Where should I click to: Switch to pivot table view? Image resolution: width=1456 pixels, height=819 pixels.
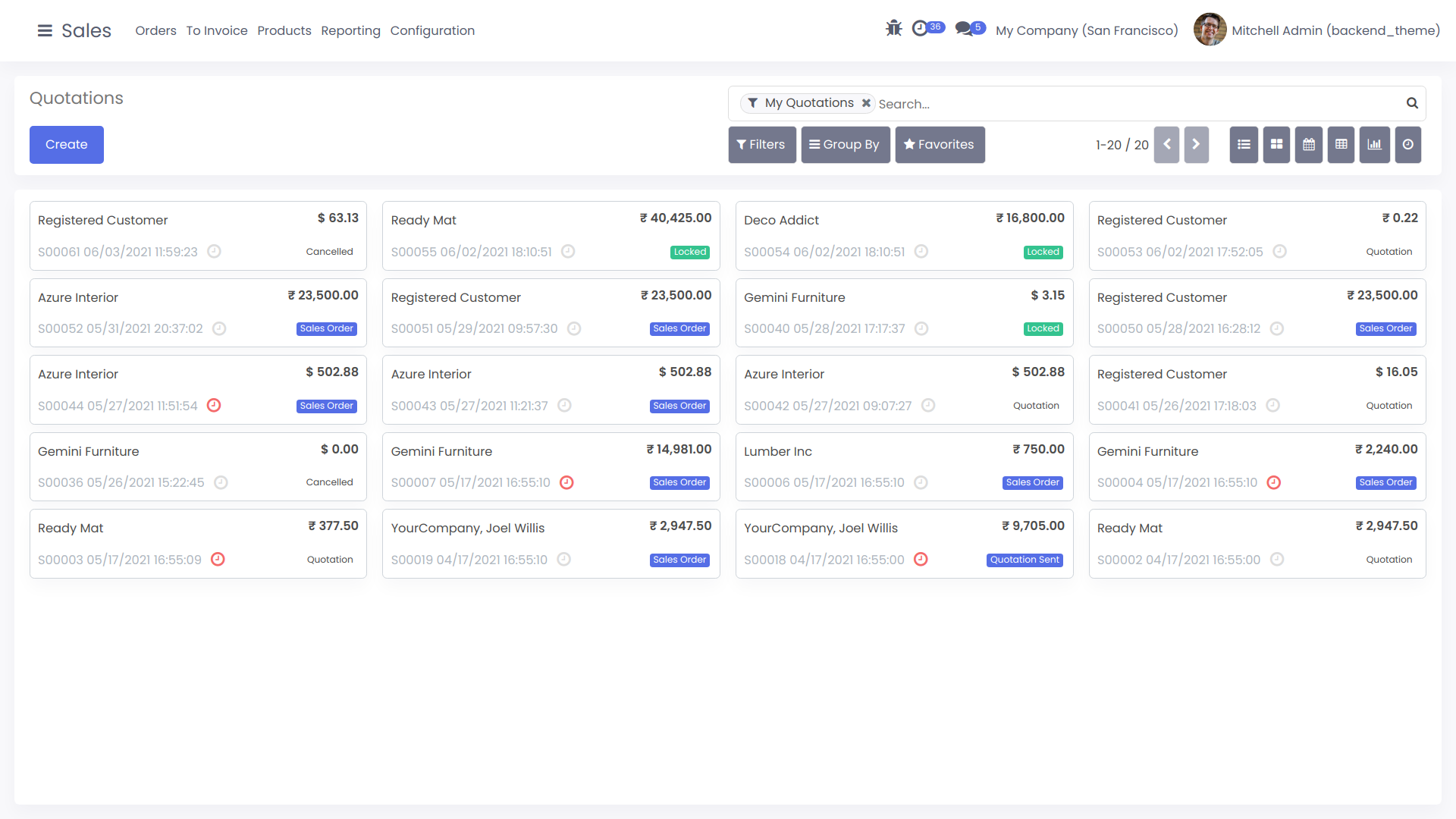click(1341, 145)
